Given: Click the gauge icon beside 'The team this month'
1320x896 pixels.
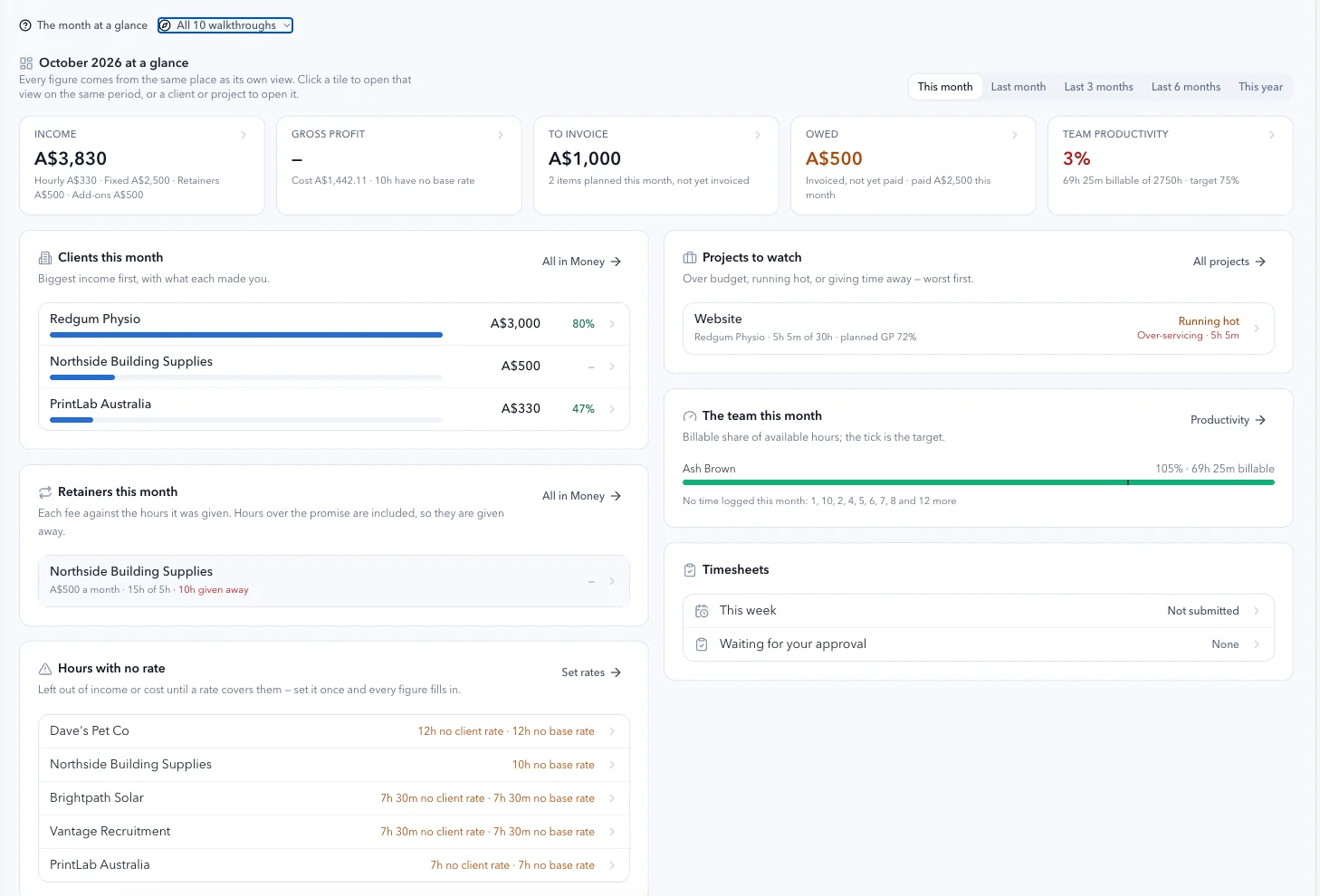Looking at the screenshot, I should tap(690, 416).
